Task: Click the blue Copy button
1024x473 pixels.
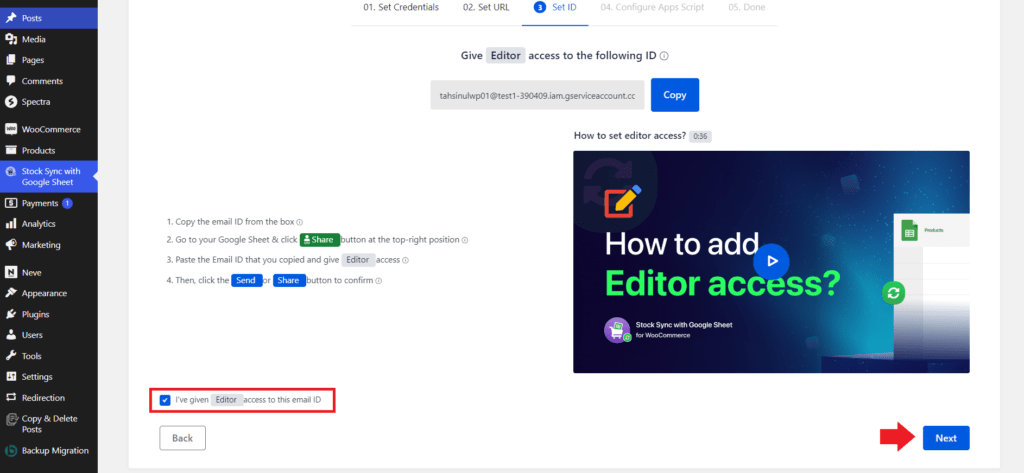Action: click(675, 95)
